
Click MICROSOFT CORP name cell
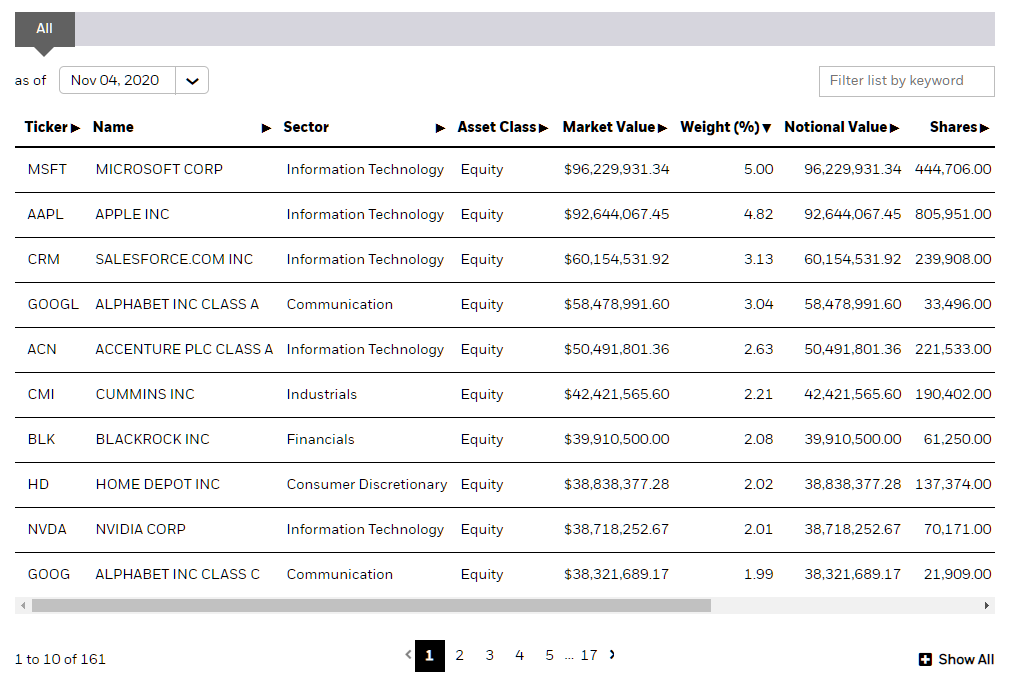tap(159, 169)
